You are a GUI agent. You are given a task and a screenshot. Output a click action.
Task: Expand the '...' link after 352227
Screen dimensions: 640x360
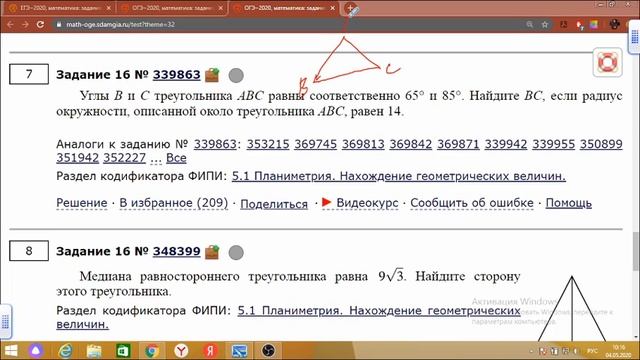pyautogui.click(x=156, y=159)
